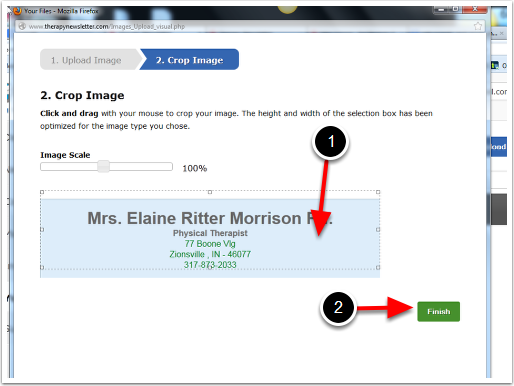The height and width of the screenshot is (386, 514).
Task: Click the green Finish button
Action: [x=438, y=312]
